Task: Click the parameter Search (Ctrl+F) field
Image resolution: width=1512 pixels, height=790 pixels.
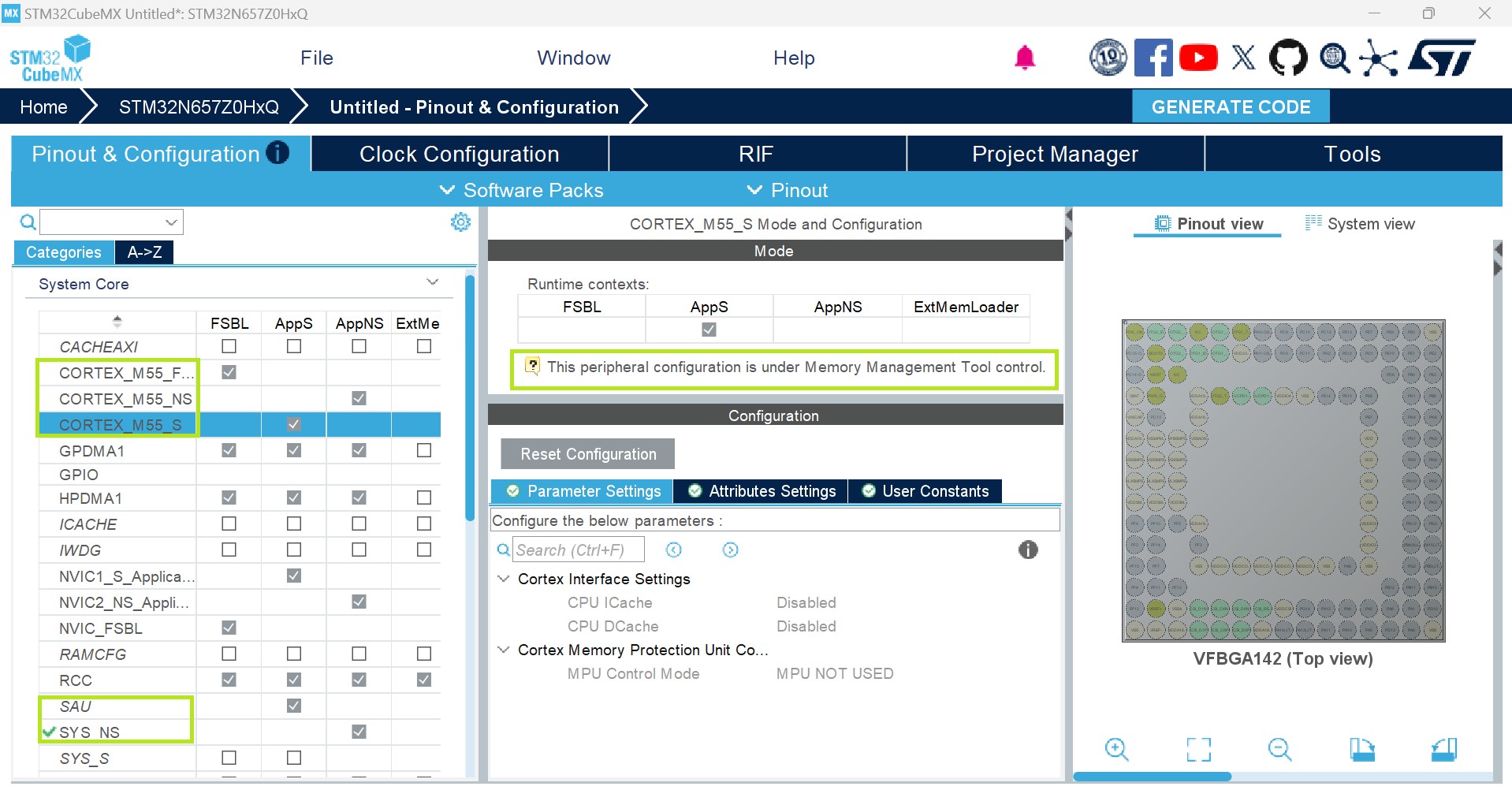Action: [579, 550]
